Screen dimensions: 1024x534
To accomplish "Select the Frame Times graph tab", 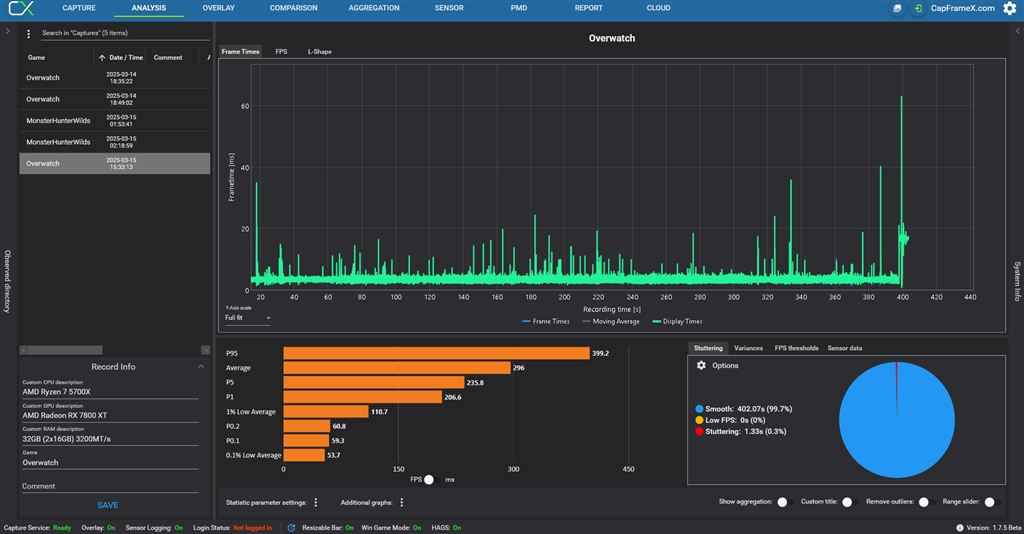I will 240,52.
